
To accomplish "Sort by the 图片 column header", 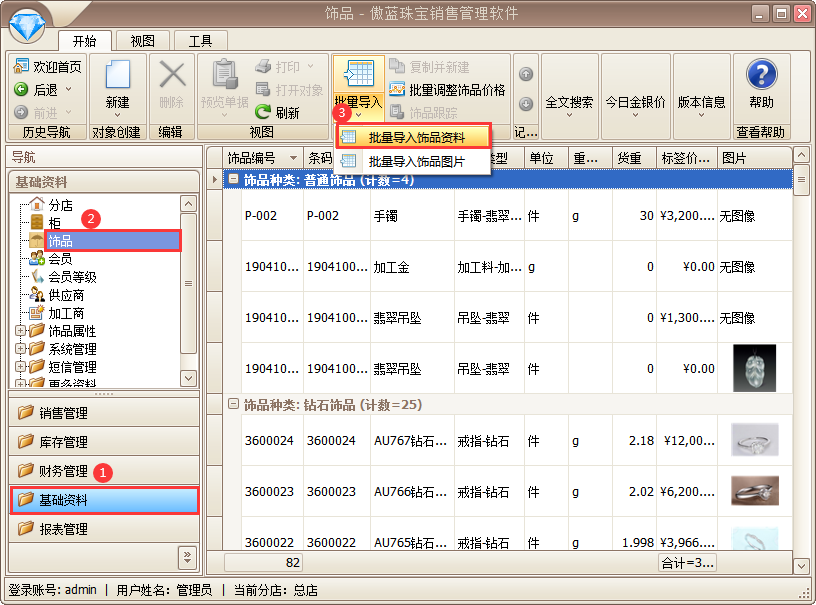I will [x=755, y=158].
